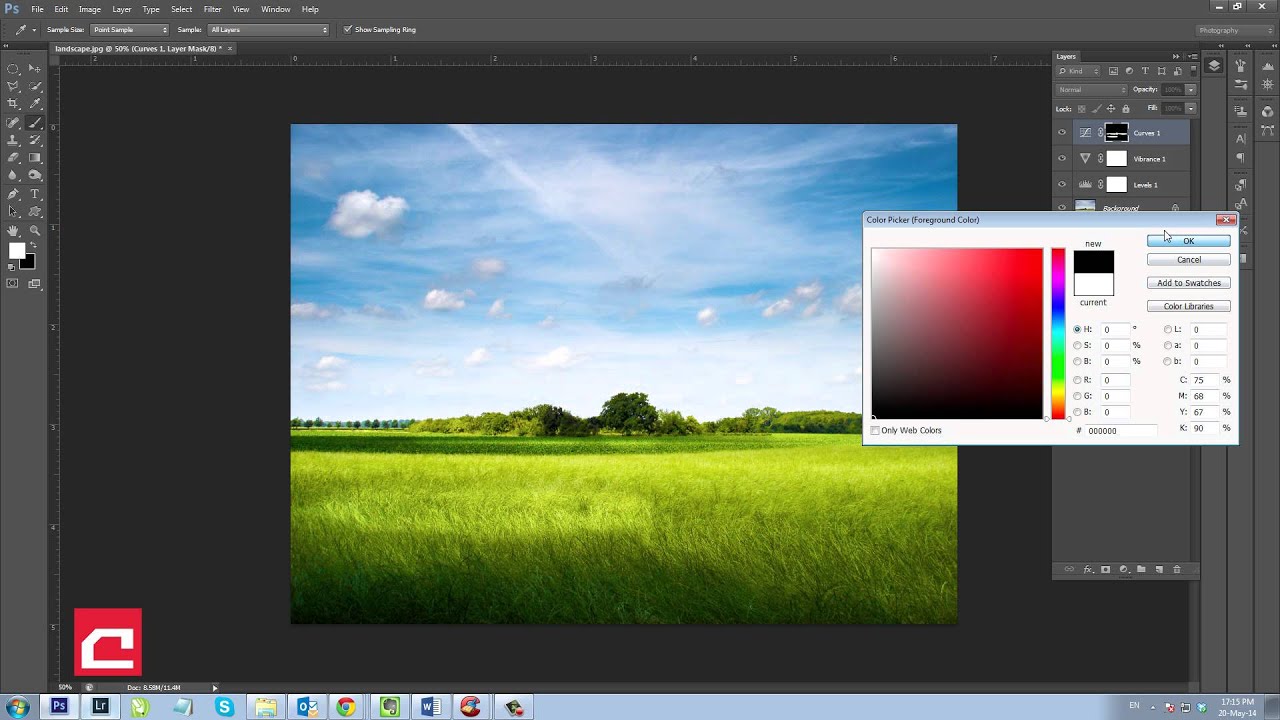Hide the Vibrance 1 layer

pos(1062,159)
